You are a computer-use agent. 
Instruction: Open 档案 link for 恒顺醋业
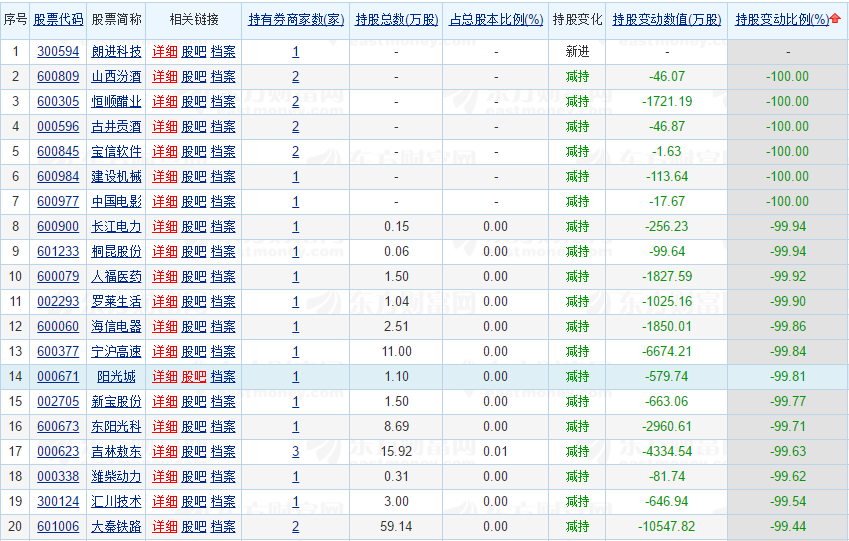223,101
